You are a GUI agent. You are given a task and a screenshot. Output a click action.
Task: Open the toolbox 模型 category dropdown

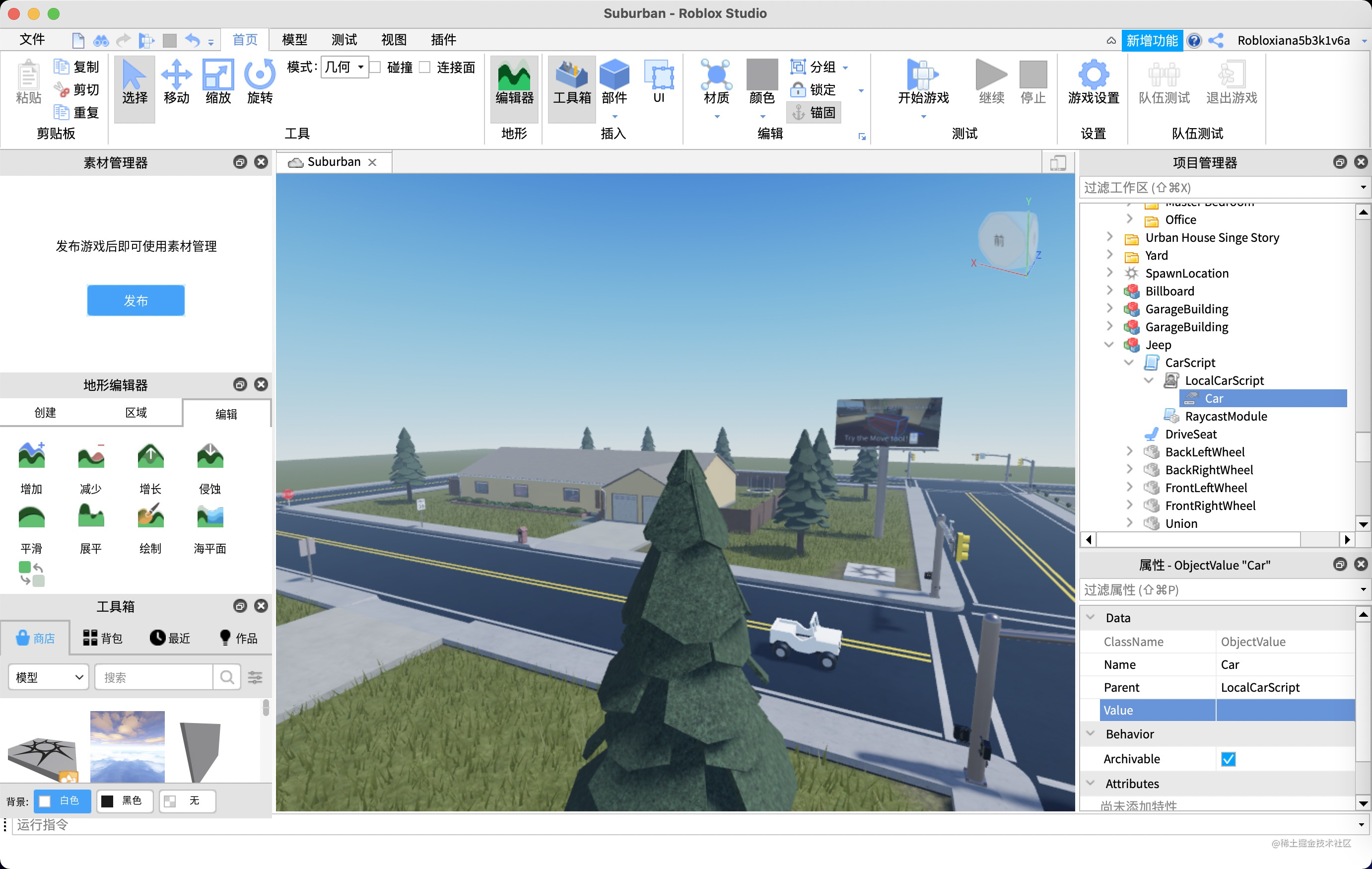click(x=49, y=677)
